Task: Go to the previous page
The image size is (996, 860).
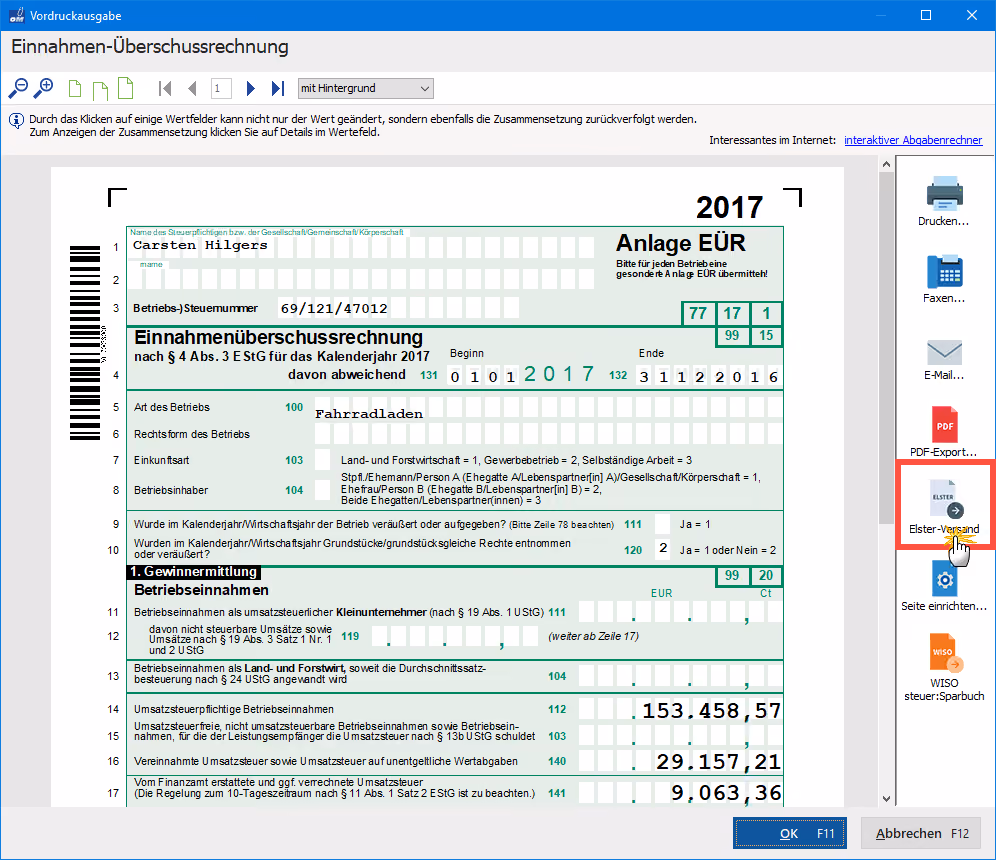Action: point(192,88)
